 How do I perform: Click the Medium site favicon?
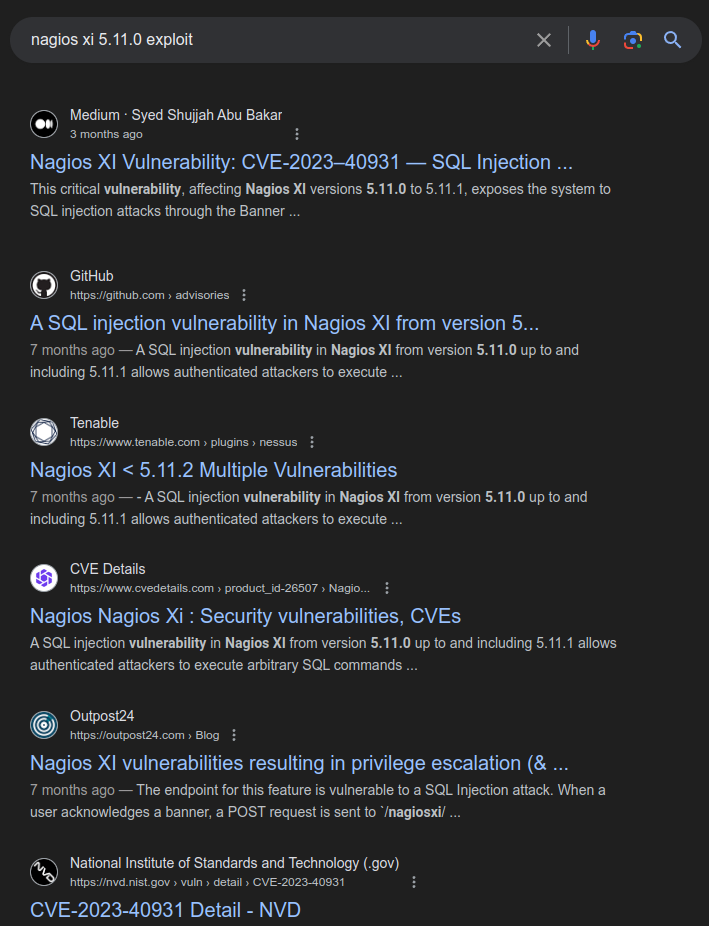coord(44,124)
